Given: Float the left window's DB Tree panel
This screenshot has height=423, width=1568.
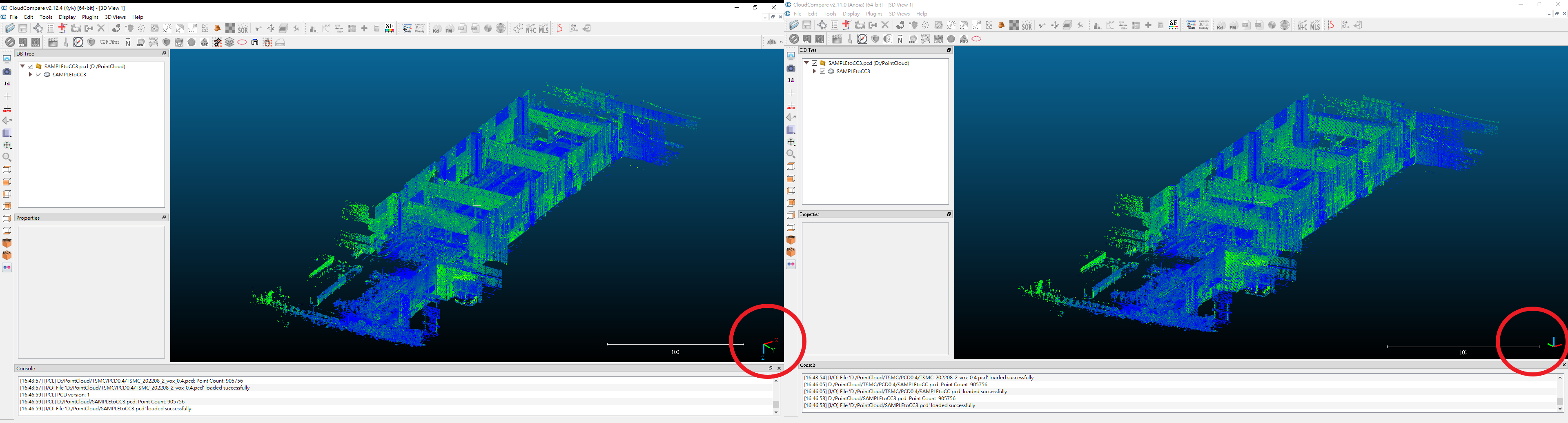Looking at the screenshot, I should [x=164, y=53].
